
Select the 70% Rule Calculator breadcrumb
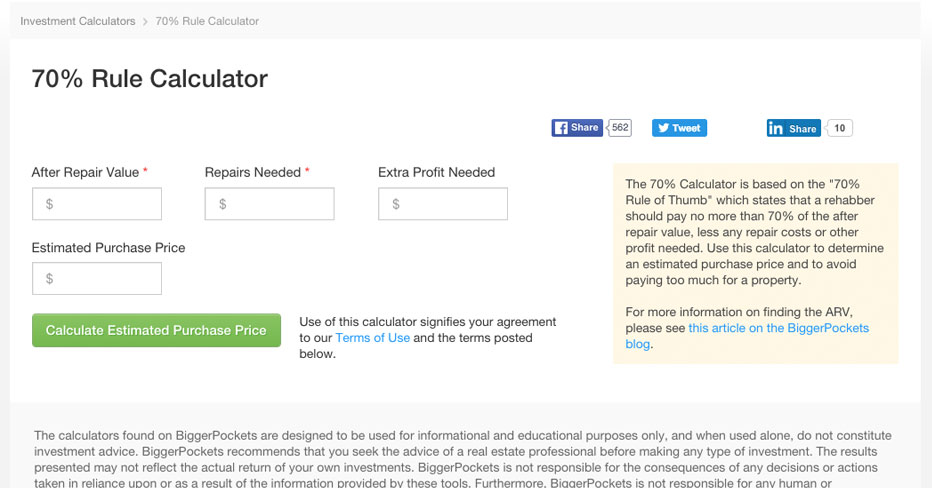point(207,21)
